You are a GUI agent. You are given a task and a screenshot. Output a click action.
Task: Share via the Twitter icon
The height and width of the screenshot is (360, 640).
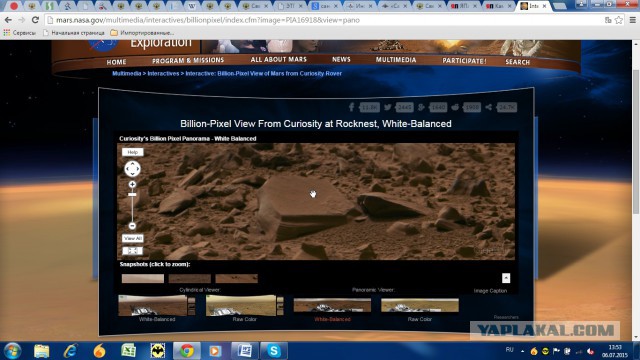pos(388,107)
